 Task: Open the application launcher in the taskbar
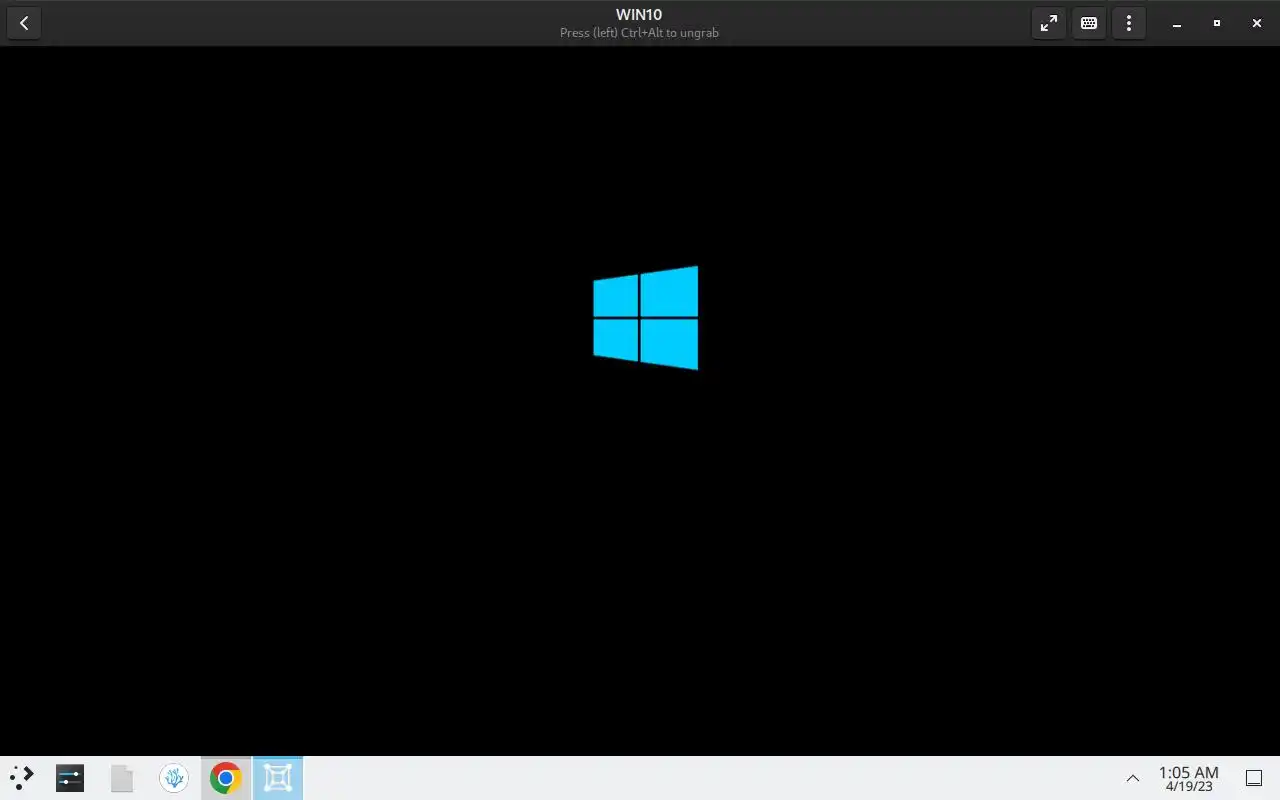click(22, 778)
